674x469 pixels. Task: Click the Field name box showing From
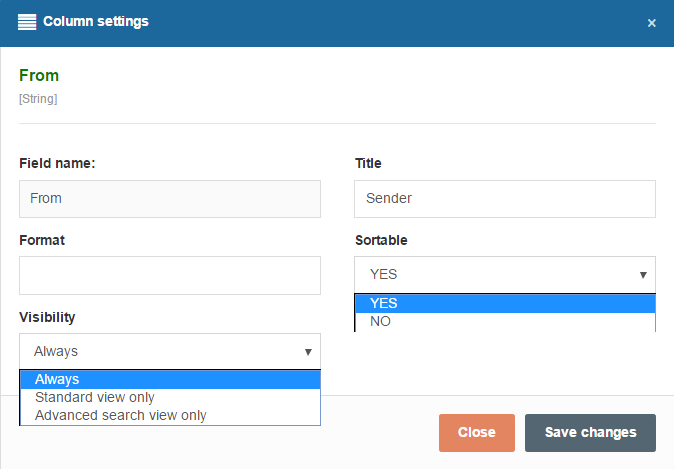point(169,198)
